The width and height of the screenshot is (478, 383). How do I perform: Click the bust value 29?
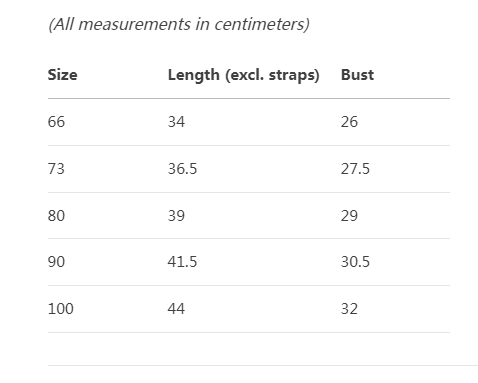click(x=349, y=216)
